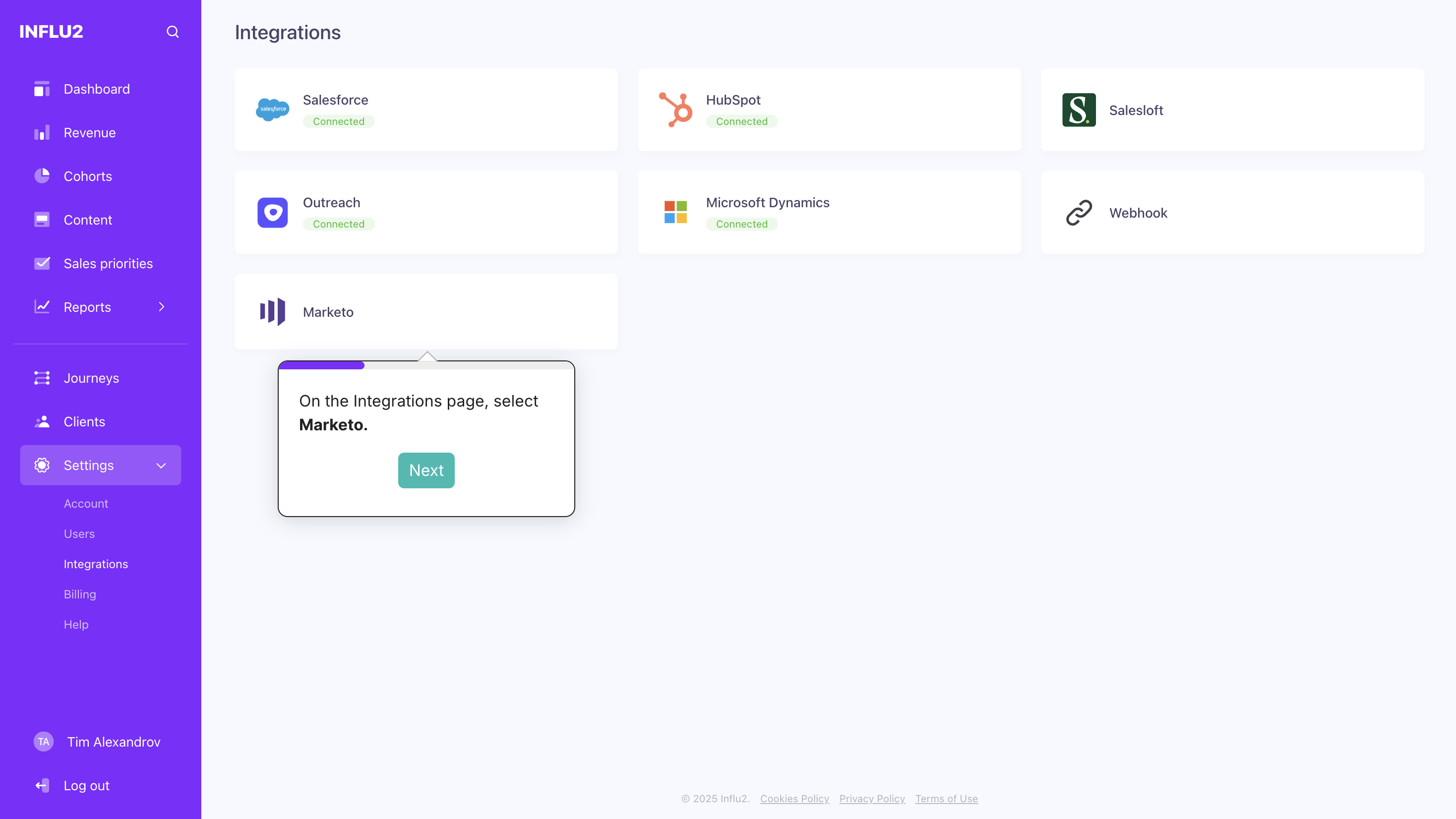Open the Journeys page

tap(101, 378)
